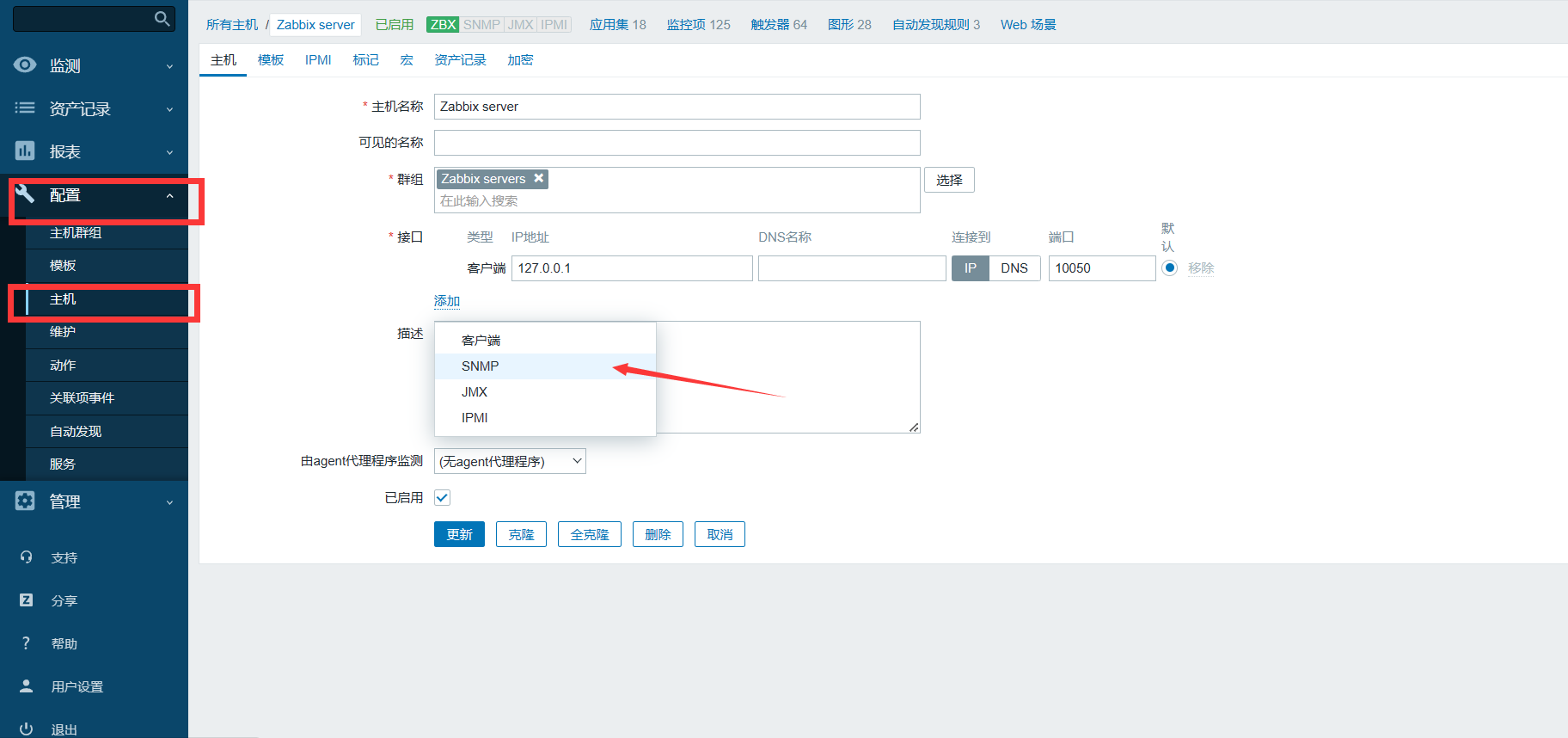Viewport: 1568px width, 738px height.
Task: Click the 删除 button
Action: pos(658,534)
